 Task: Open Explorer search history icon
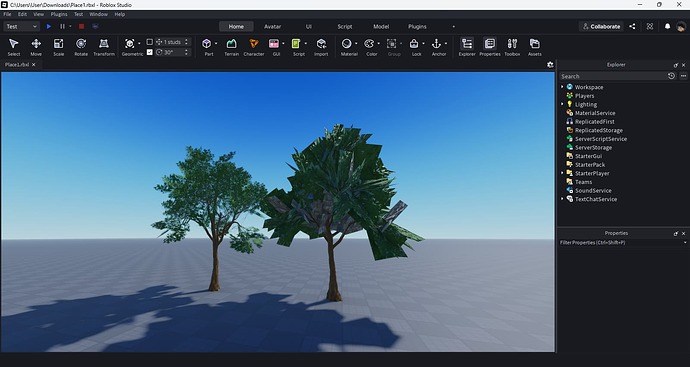(x=671, y=76)
